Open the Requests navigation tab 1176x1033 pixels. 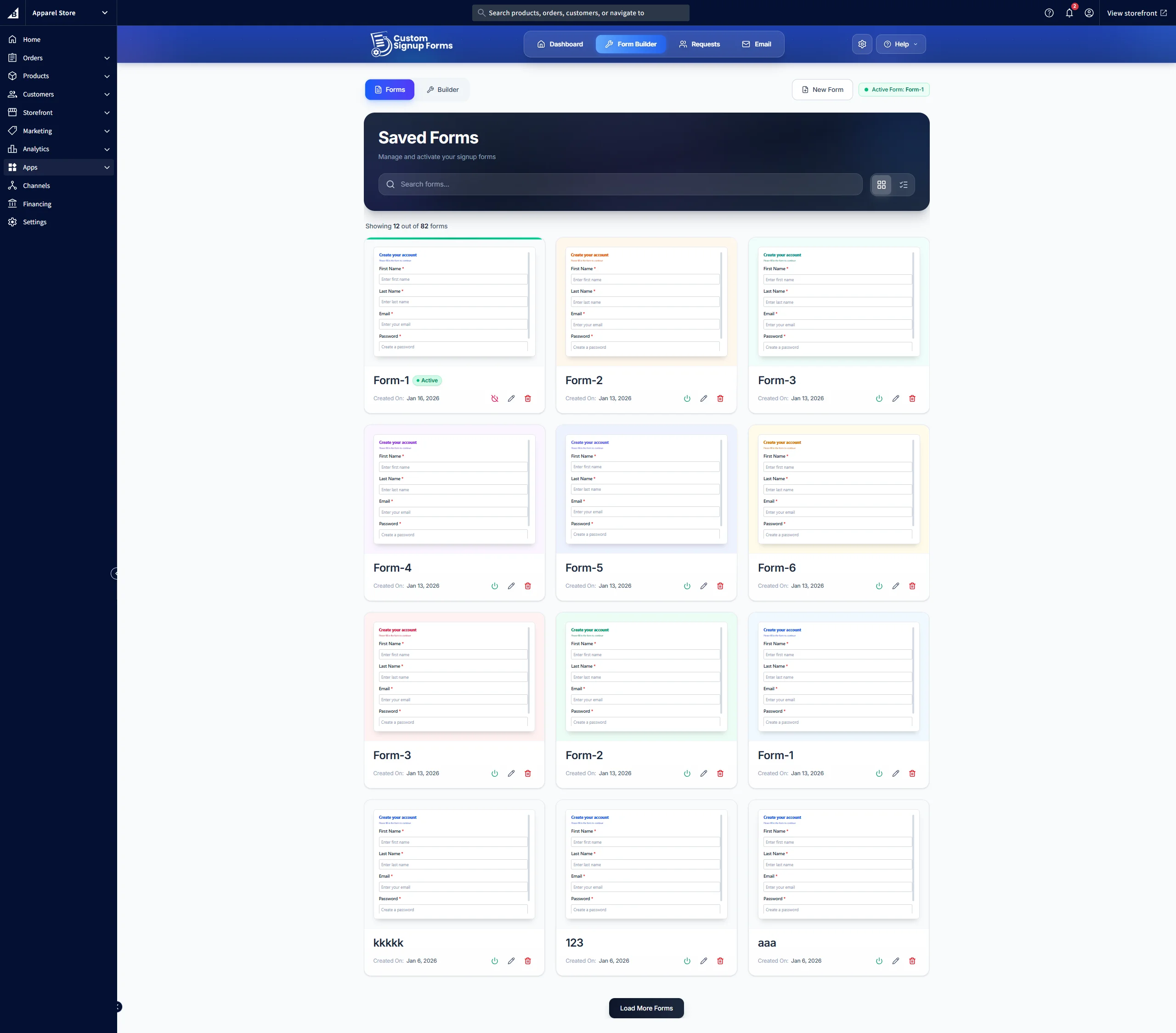[699, 44]
